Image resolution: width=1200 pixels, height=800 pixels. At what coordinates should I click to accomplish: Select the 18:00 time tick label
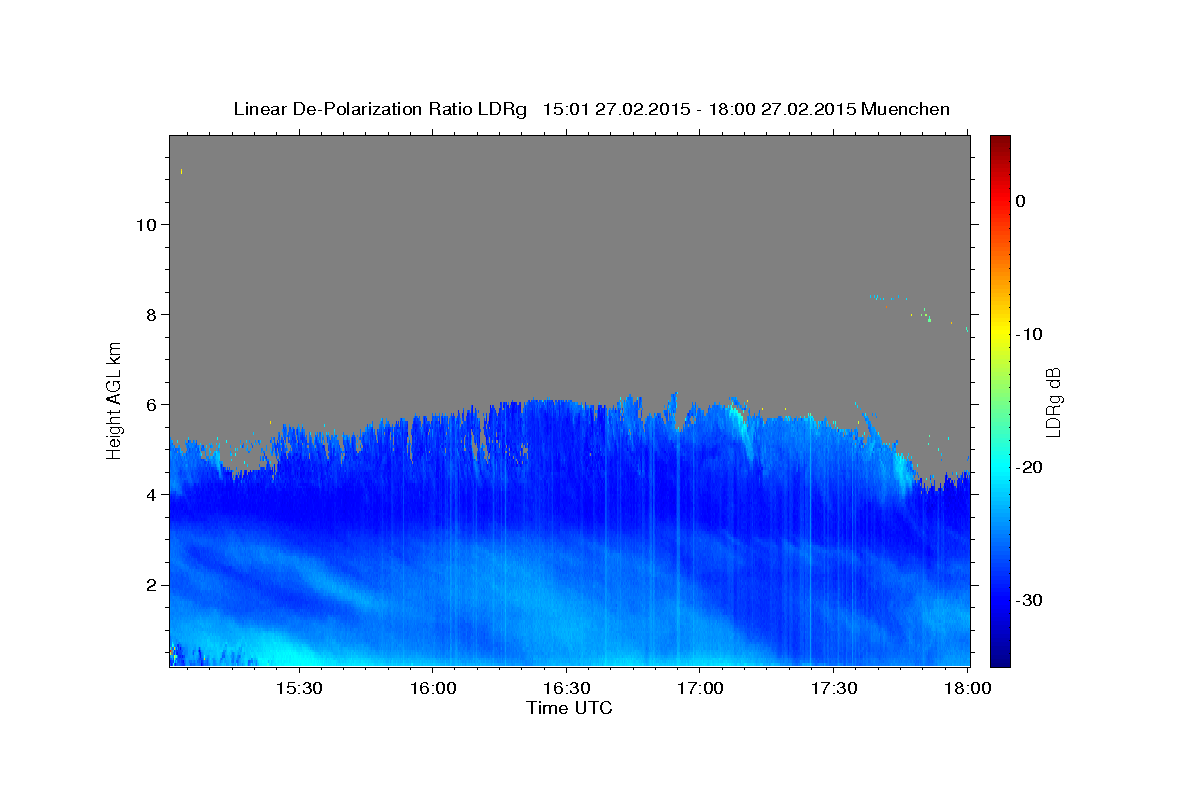click(968, 689)
